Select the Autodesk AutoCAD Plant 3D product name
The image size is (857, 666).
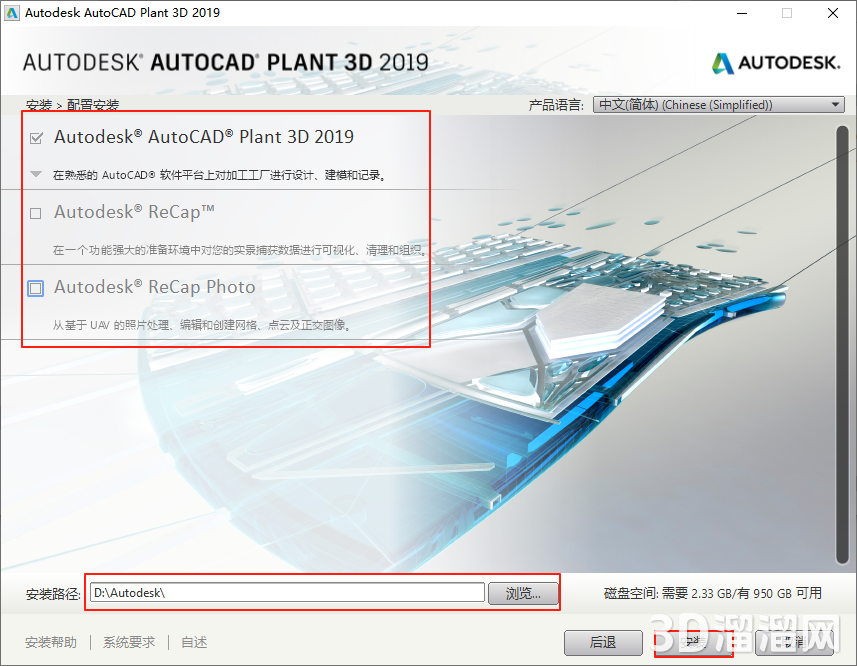pos(205,137)
